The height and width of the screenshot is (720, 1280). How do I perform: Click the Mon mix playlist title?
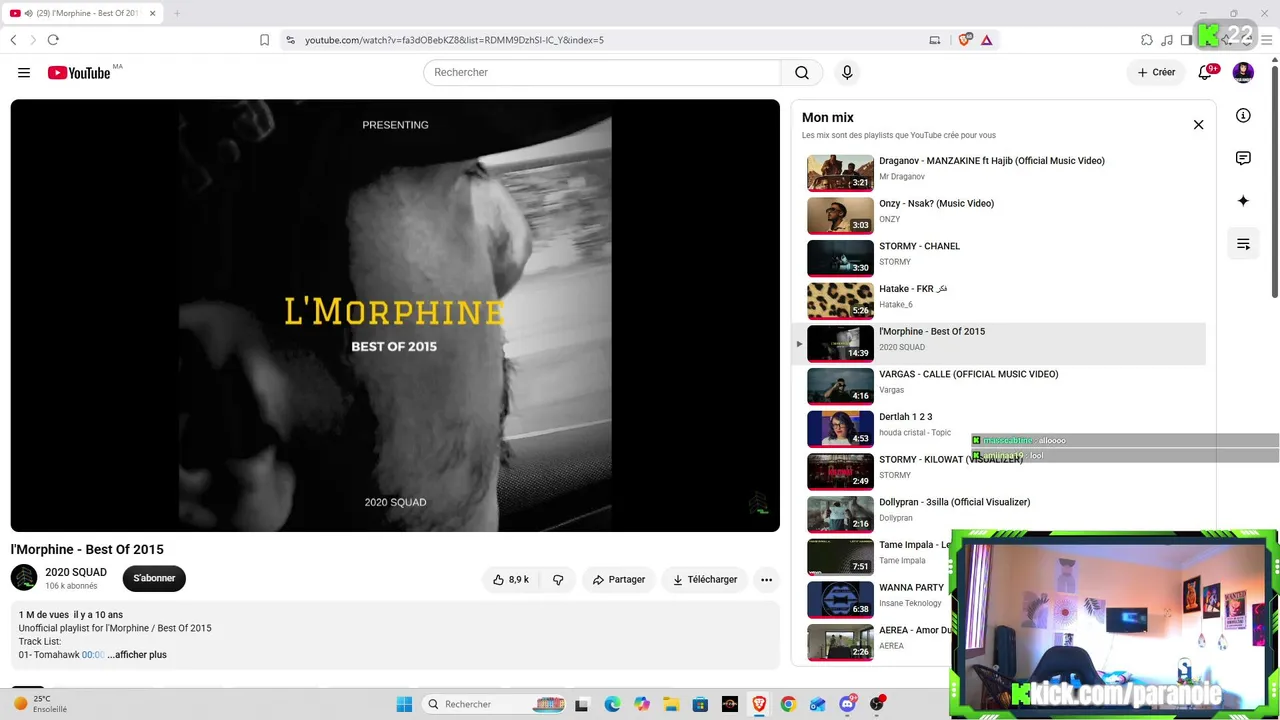tap(828, 117)
